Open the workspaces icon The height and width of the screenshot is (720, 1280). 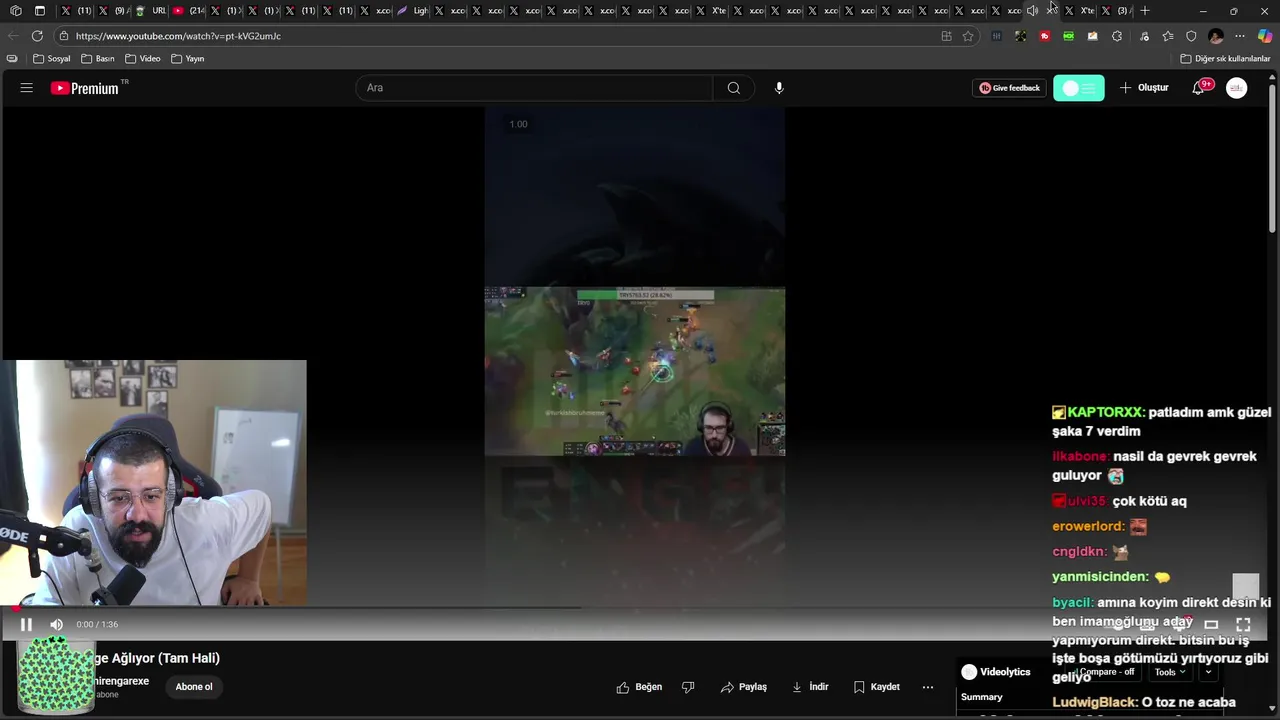pos(15,11)
